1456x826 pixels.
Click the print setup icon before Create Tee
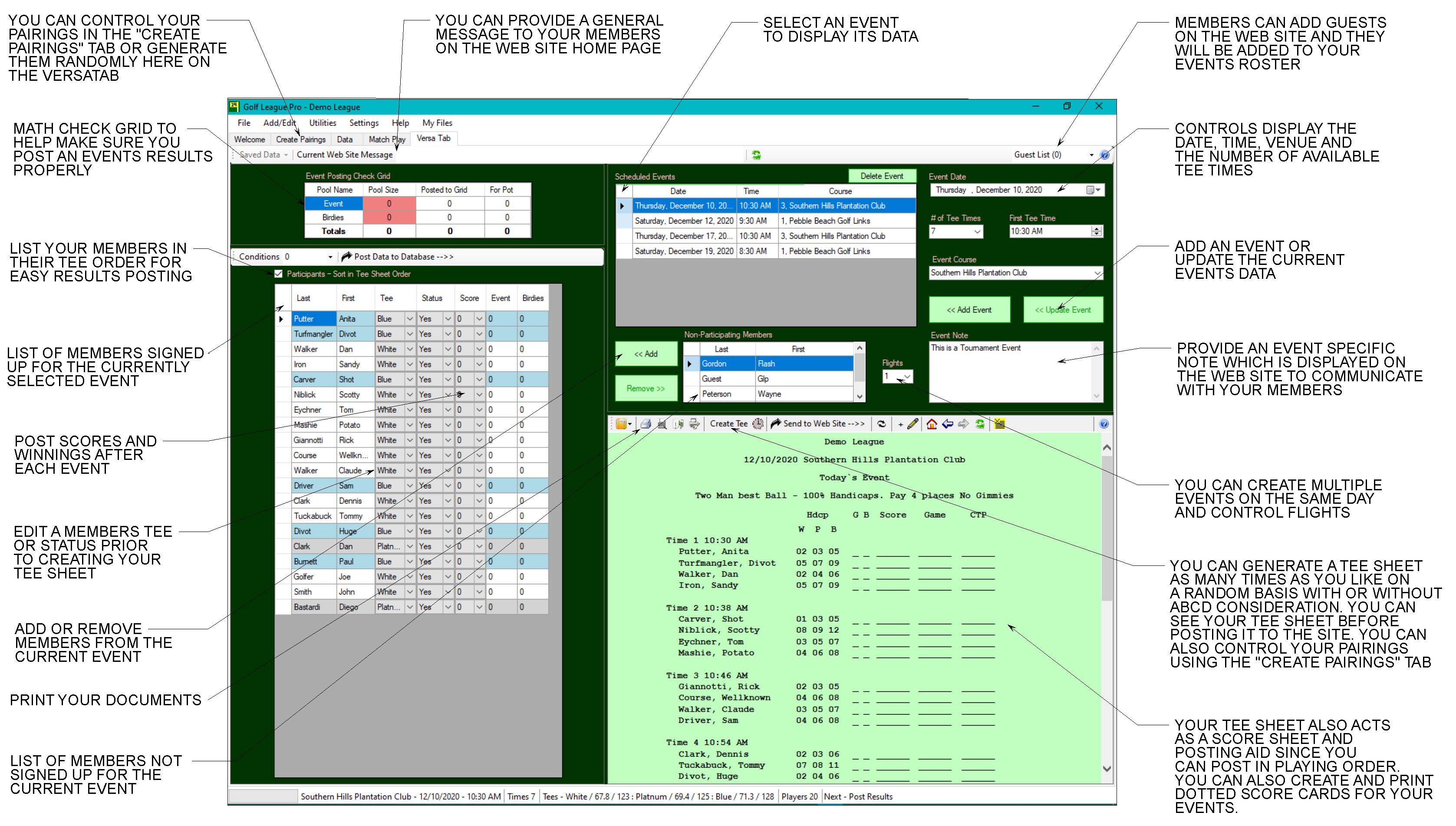(x=694, y=424)
